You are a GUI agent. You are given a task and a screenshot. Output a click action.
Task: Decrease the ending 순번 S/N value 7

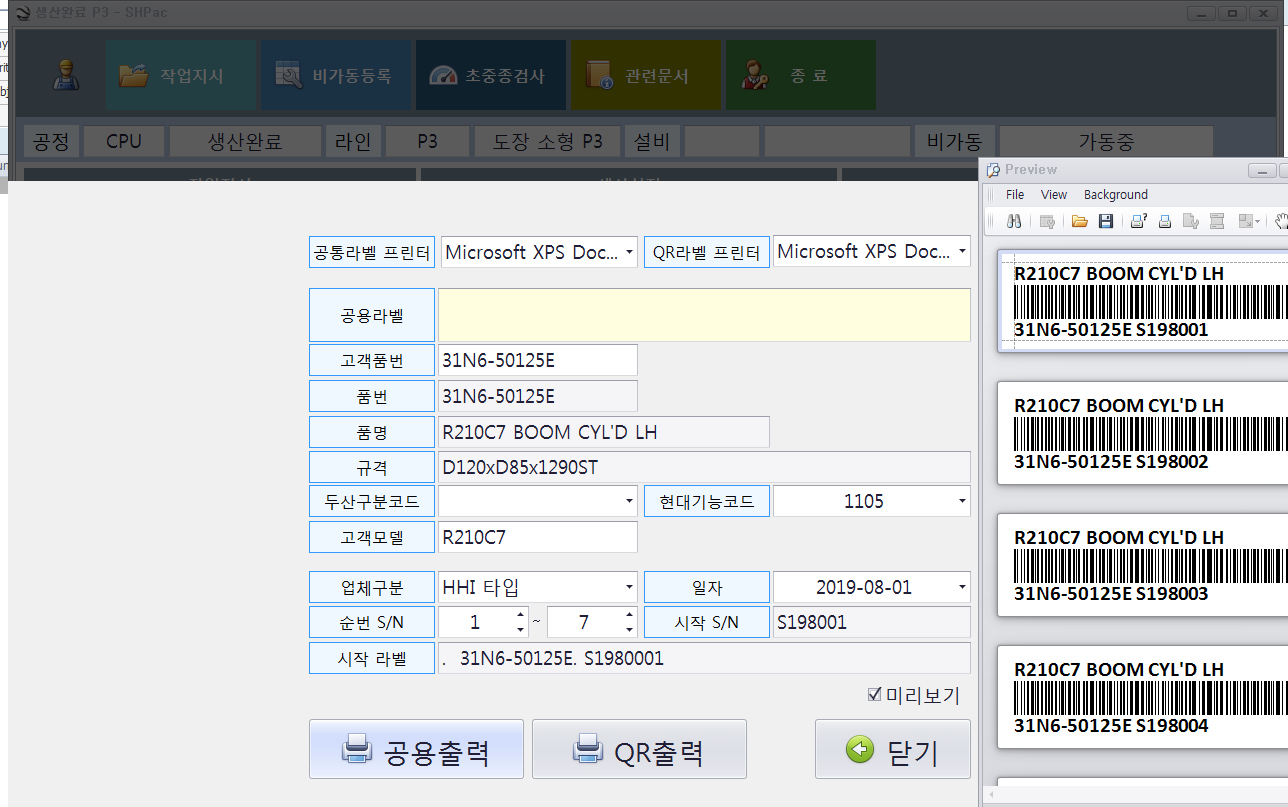pos(629,630)
